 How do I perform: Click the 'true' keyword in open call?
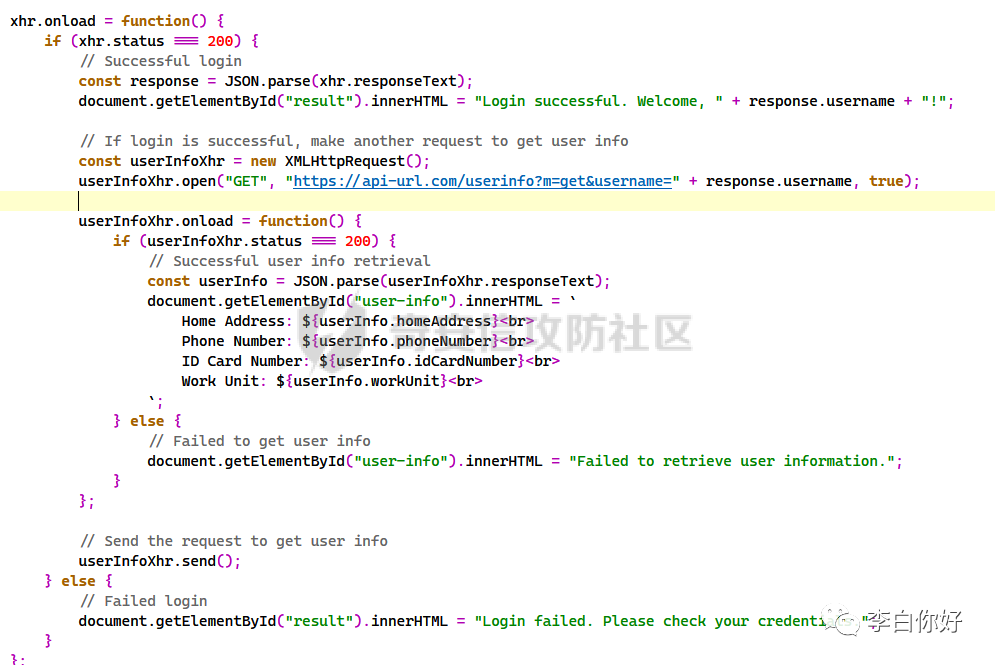pyautogui.click(x=886, y=181)
